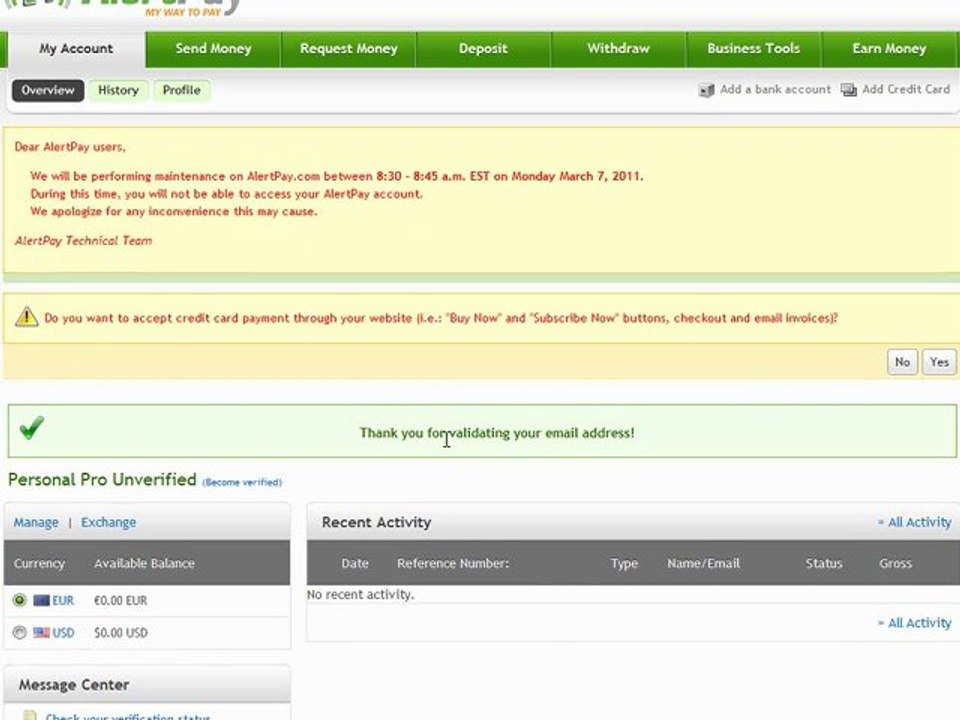Click the yellow warning triangle icon
Viewport: 960px width, 720px height.
click(26, 317)
